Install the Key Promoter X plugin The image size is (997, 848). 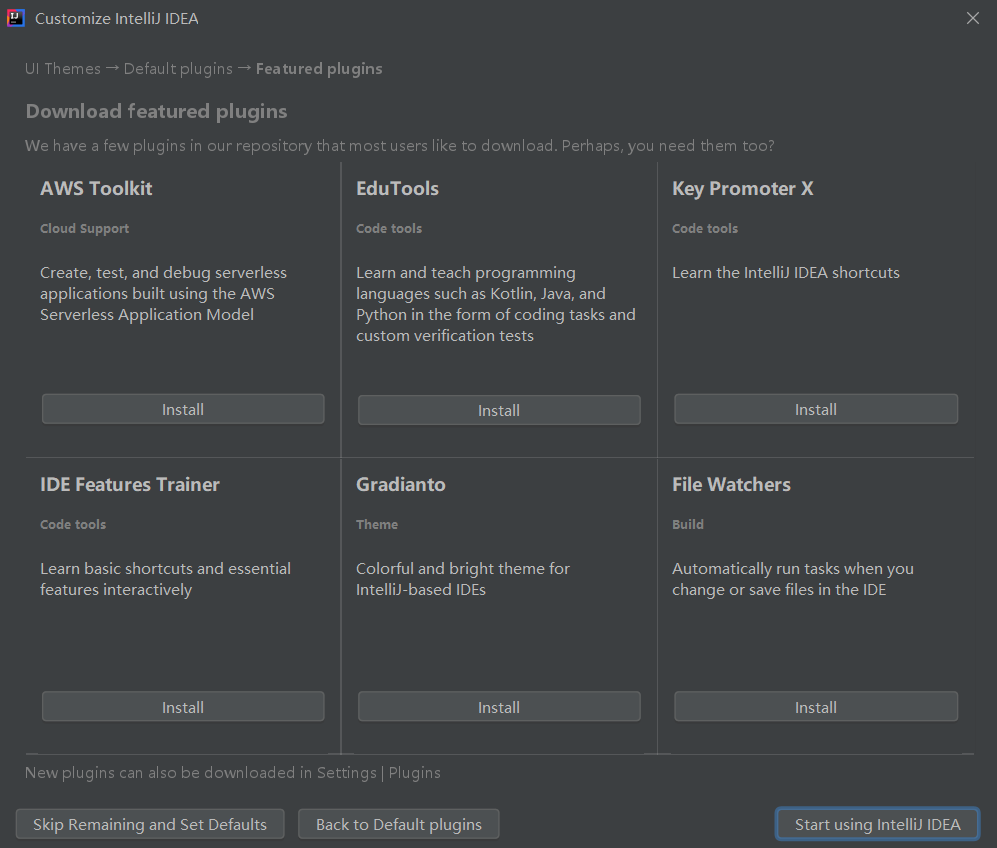tap(816, 409)
